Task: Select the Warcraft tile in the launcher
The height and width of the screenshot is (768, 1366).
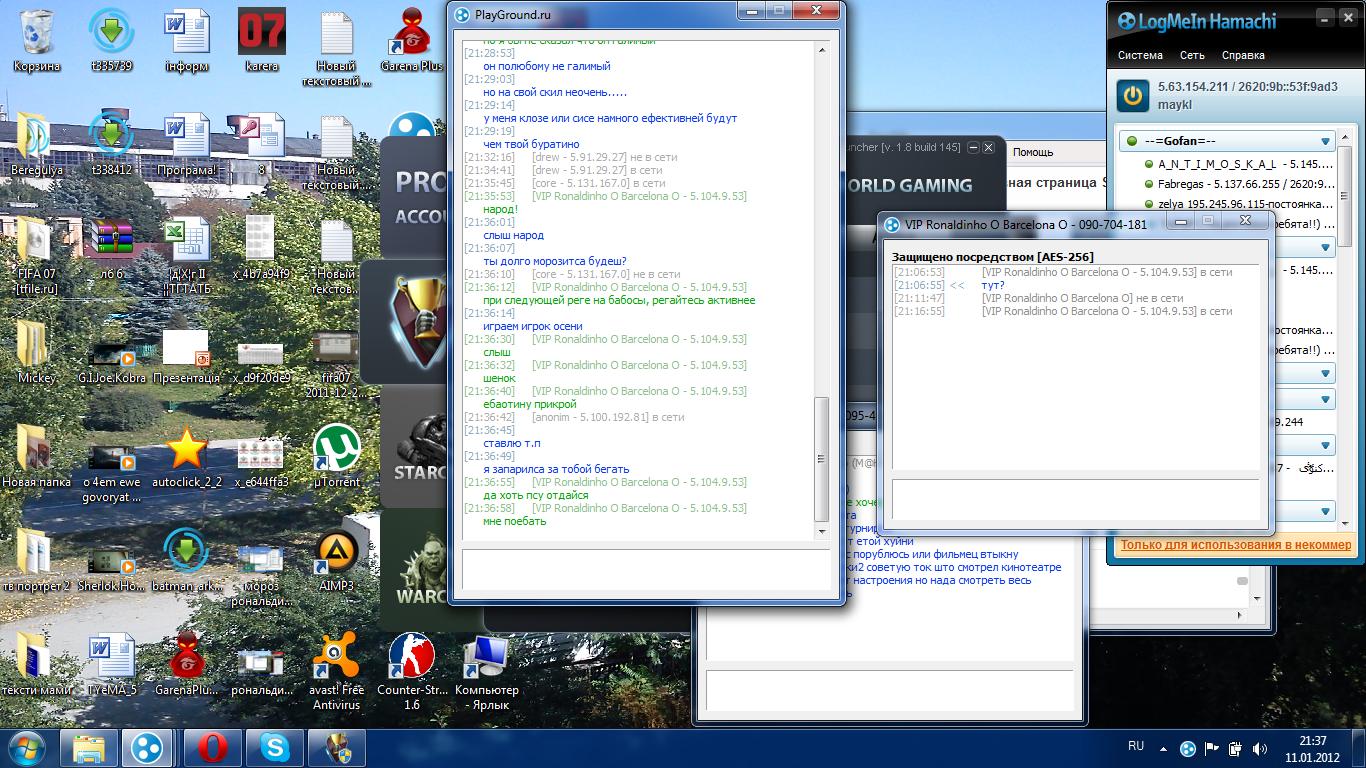Action: point(414,570)
